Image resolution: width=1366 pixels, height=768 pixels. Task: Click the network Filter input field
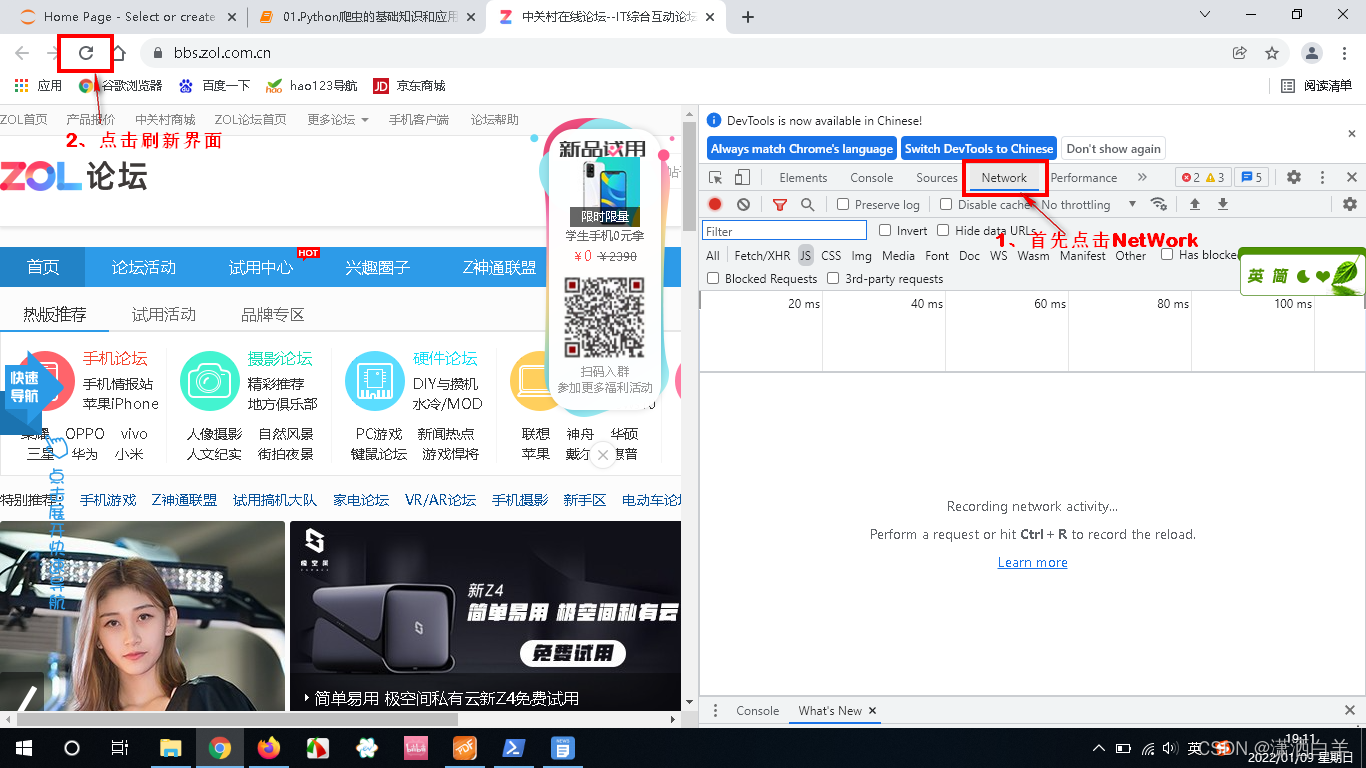[784, 230]
